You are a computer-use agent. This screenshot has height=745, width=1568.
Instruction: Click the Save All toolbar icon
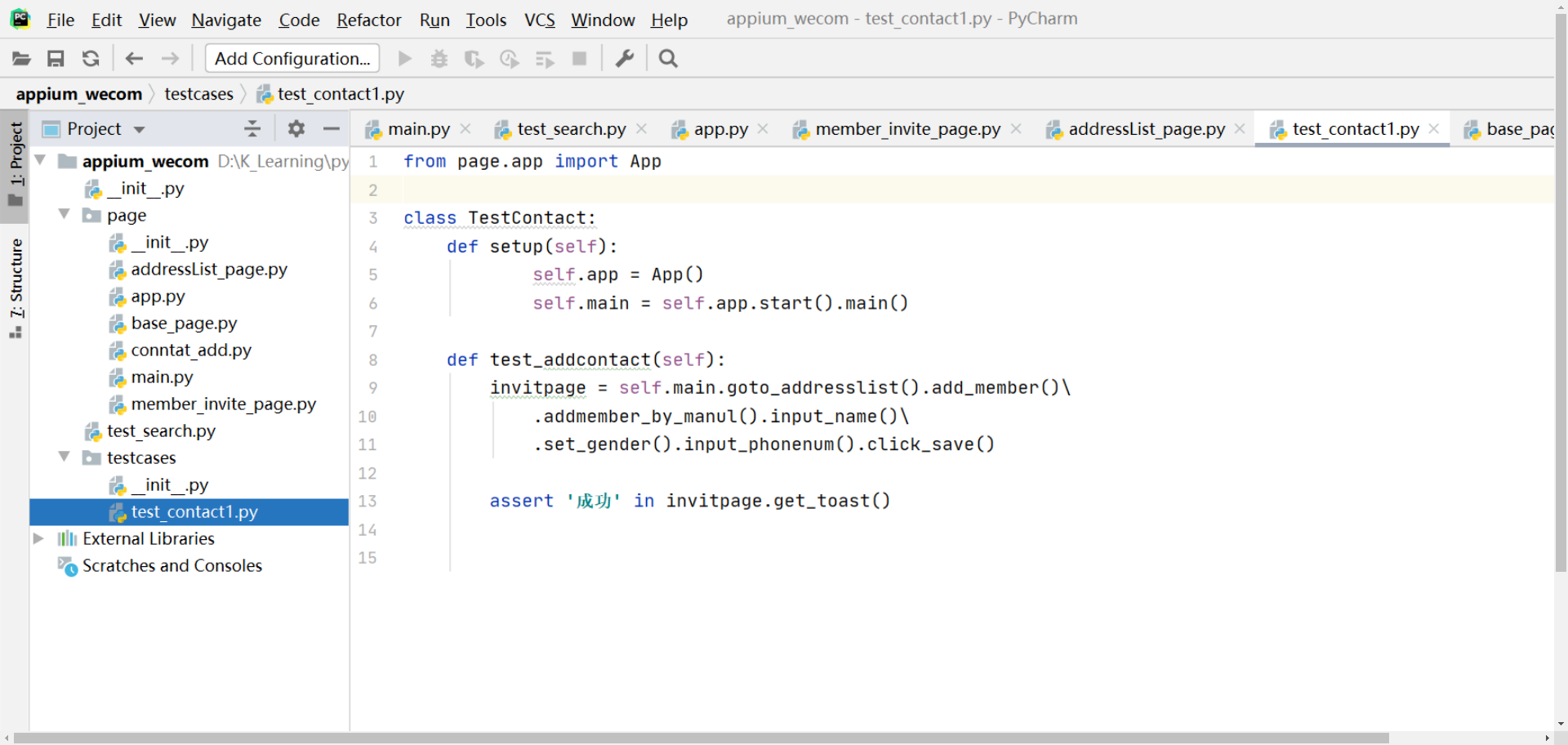56,59
